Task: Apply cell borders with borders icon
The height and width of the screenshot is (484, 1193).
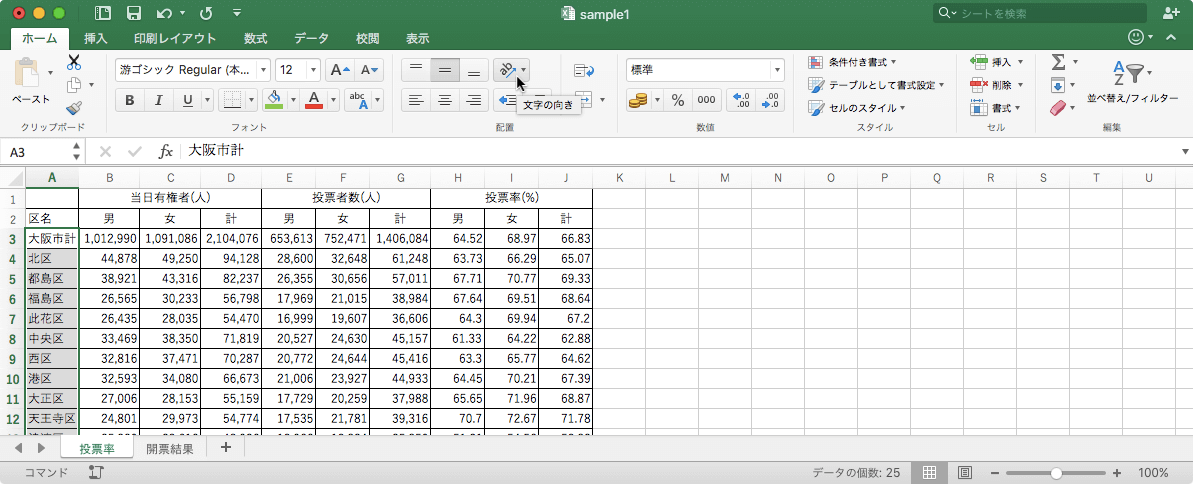Action: [232, 100]
